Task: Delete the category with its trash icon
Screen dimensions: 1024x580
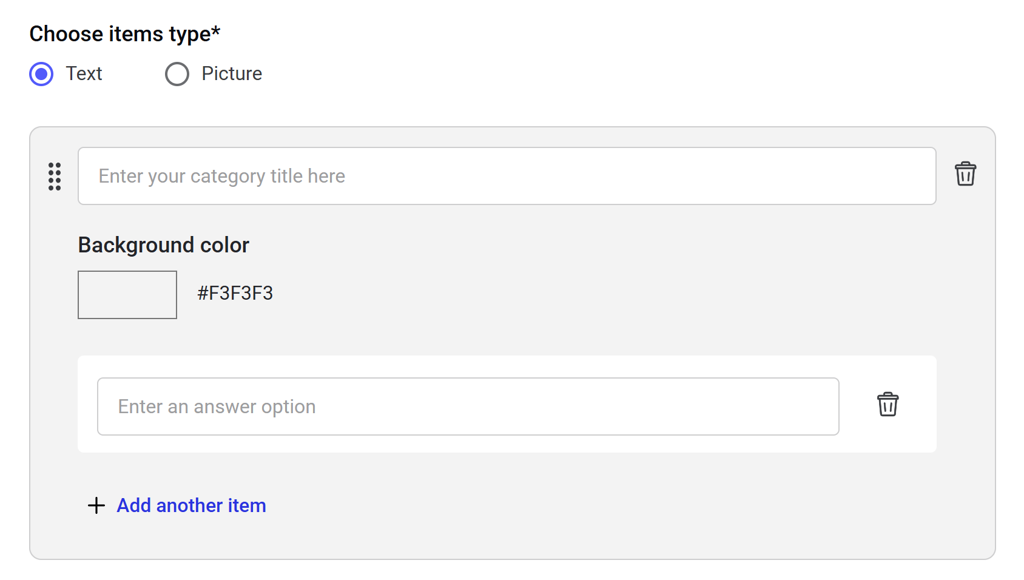Action: pyautogui.click(x=965, y=174)
